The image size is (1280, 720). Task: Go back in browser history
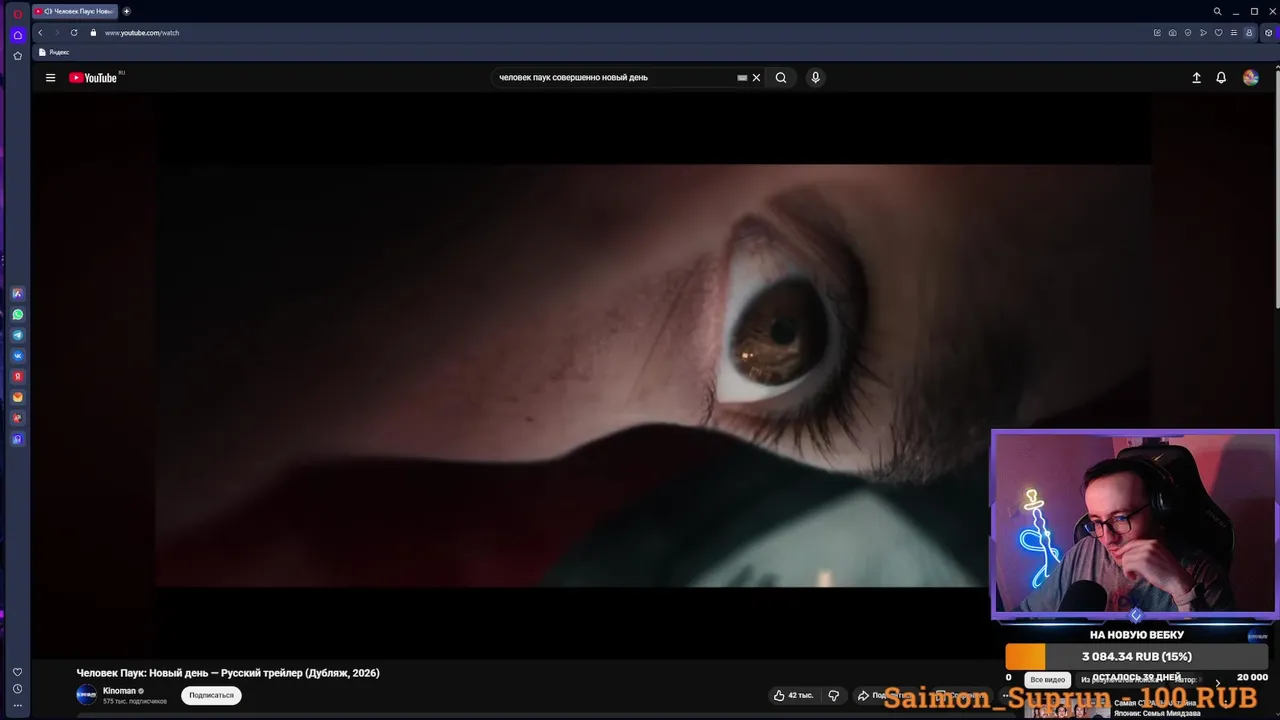click(40, 33)
